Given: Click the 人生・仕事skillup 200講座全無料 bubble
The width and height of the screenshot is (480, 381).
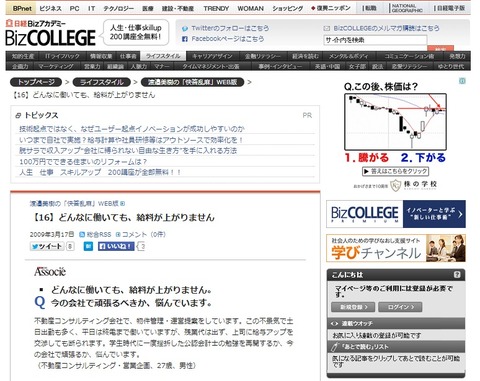Looking at the screenshot, I should tap(136, 32).
